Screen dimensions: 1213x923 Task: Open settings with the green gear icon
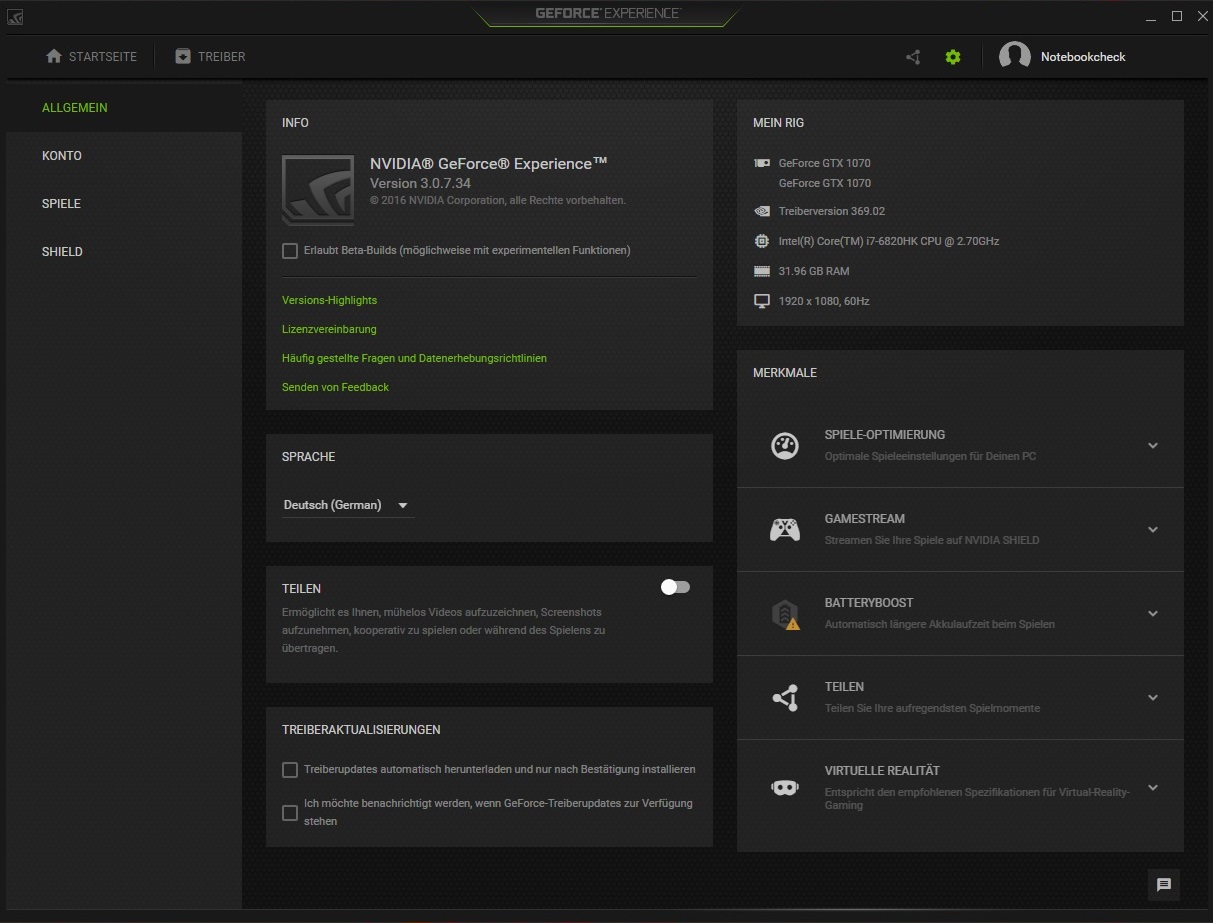point(953,57)
